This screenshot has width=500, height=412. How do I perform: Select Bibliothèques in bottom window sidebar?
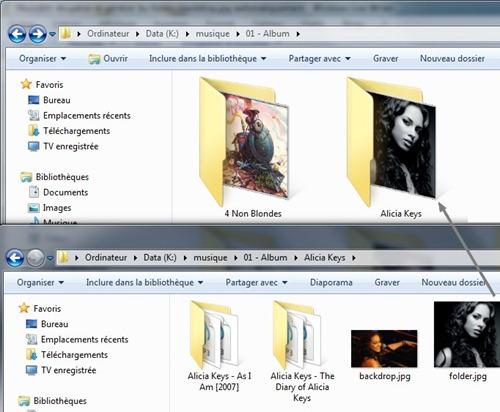point(52,401)
